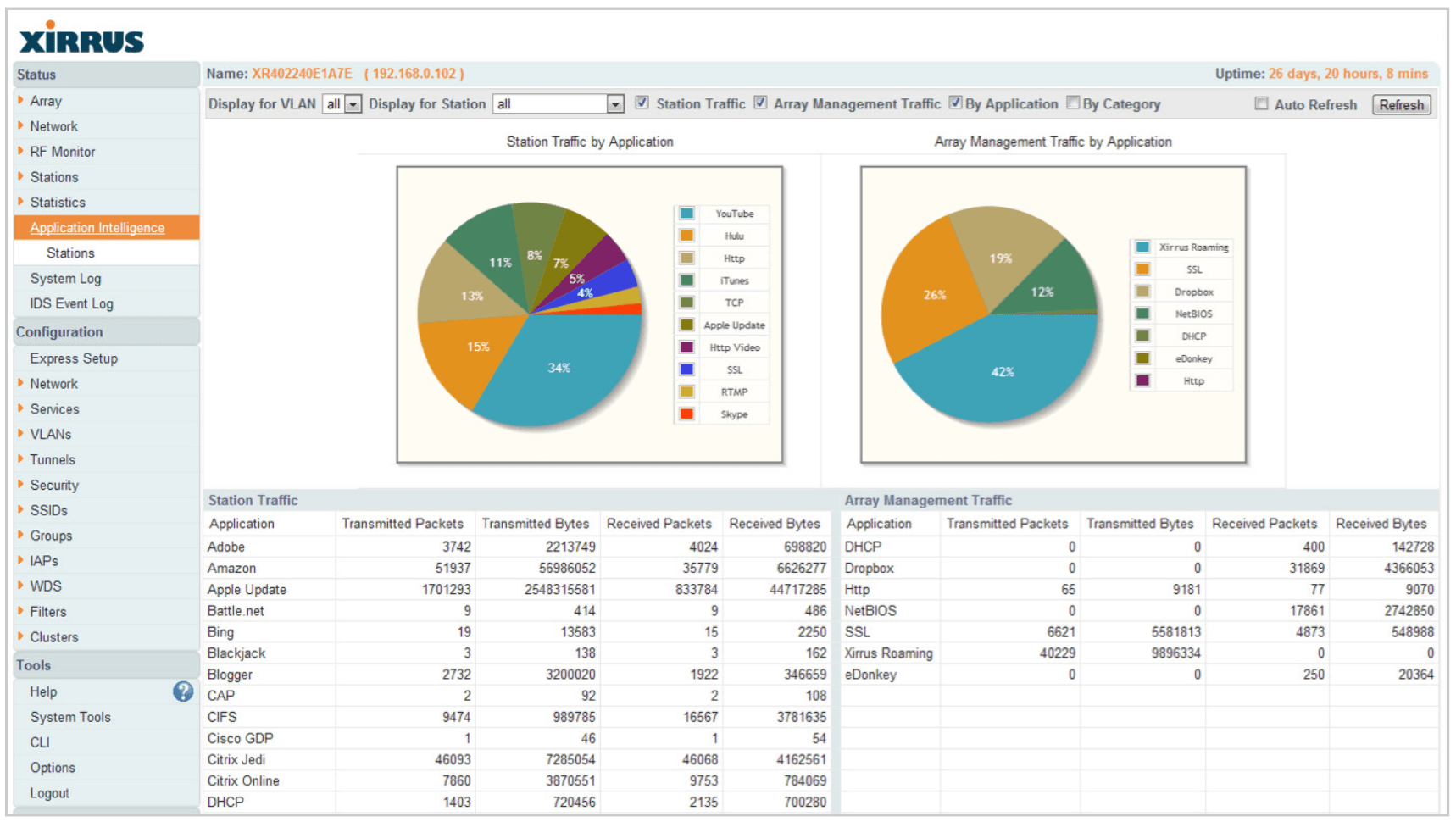This screenshot has width=1456, height=822.
Task: Select the Dropbox row in Array Management
Action: click(1140, 568)
